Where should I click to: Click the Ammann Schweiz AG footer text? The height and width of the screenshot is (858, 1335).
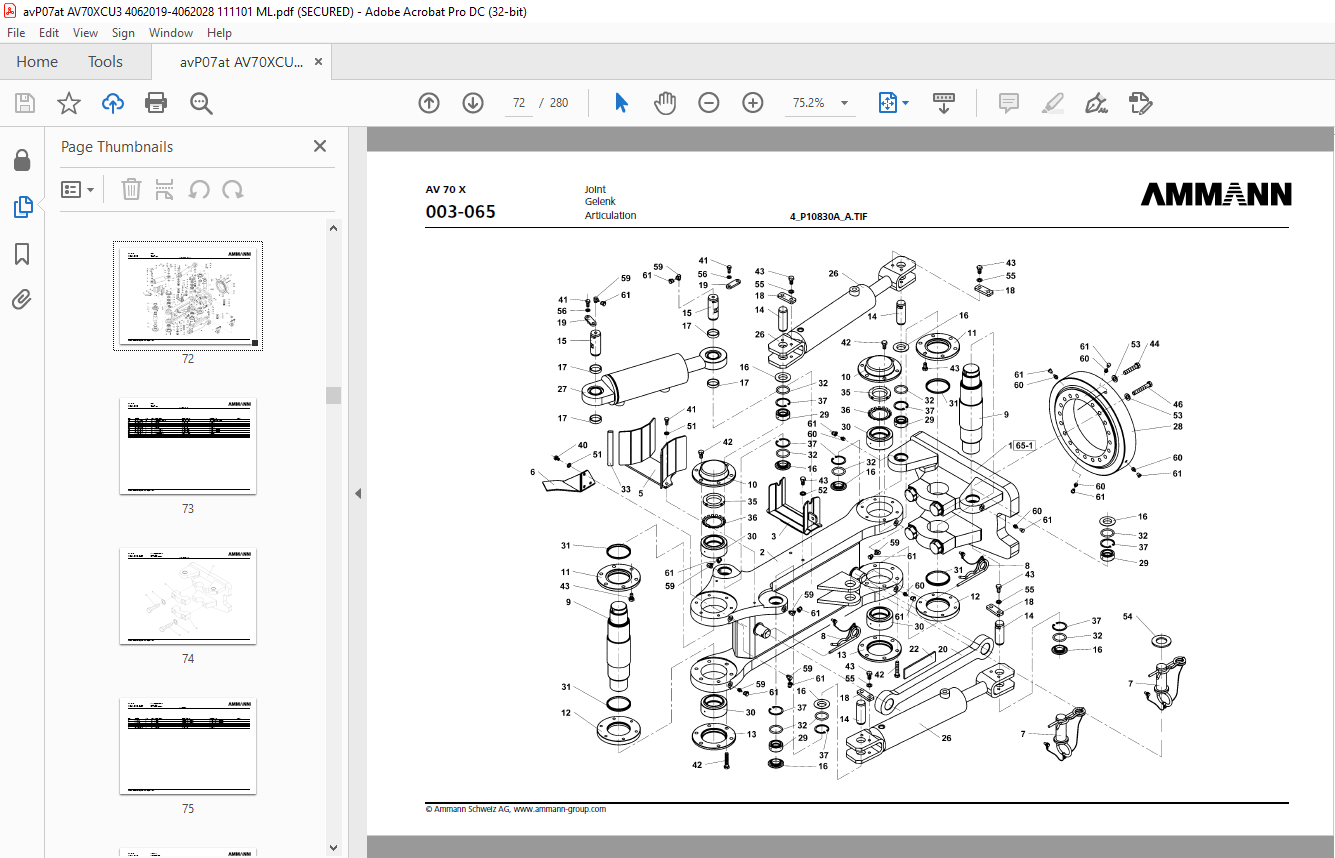(x=516, y=809)
